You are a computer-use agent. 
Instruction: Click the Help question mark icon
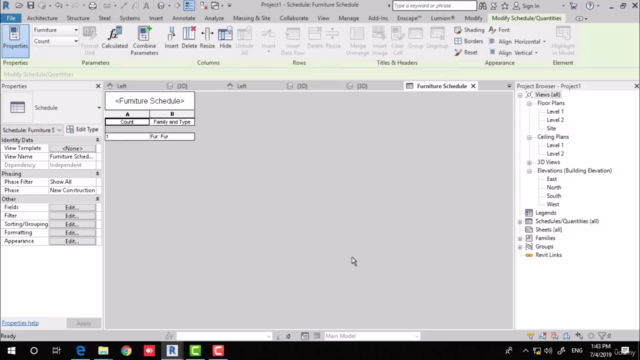tap(590, 6)
